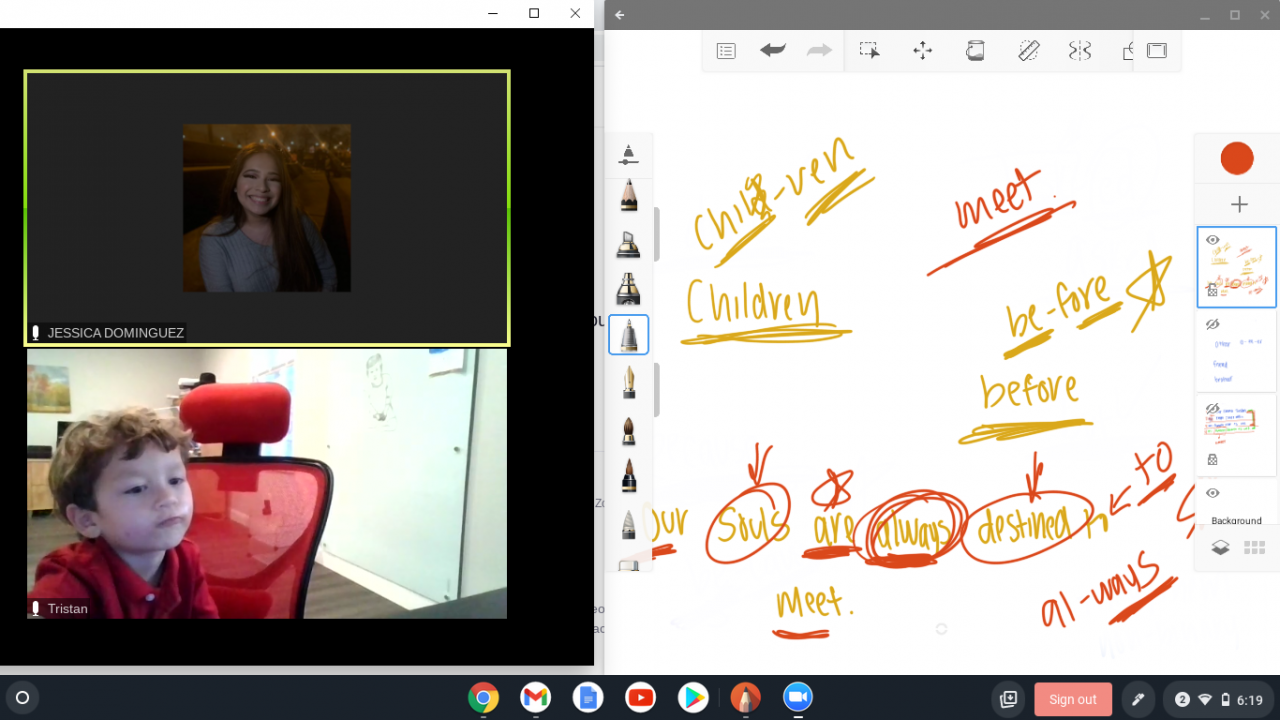This screenshot has height=720, width=1280.
Task: Maximize the Zoom meeting window
Action: (534, 13)
